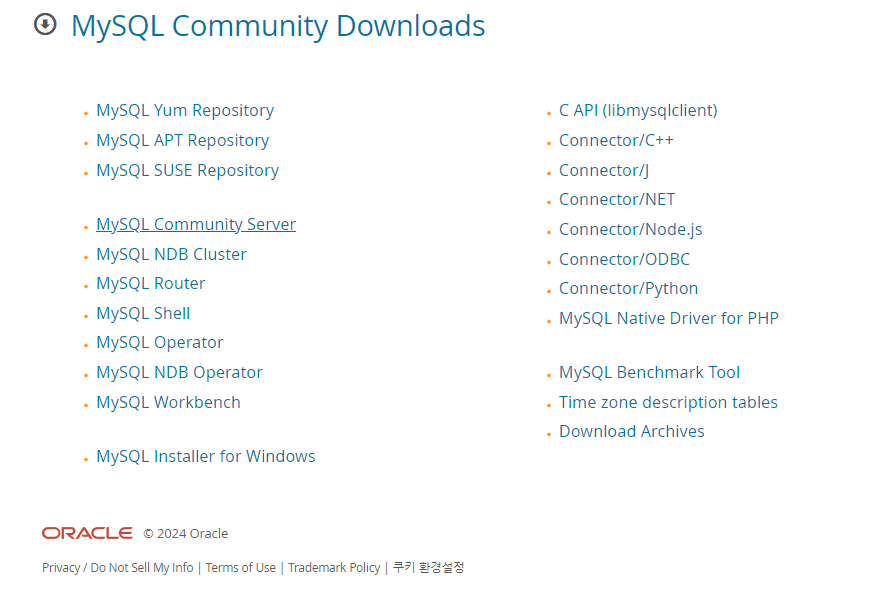Open the Privacy / Do Not Sell My Info link
Viewport: 893px width, 616px height.
(117, 568)
